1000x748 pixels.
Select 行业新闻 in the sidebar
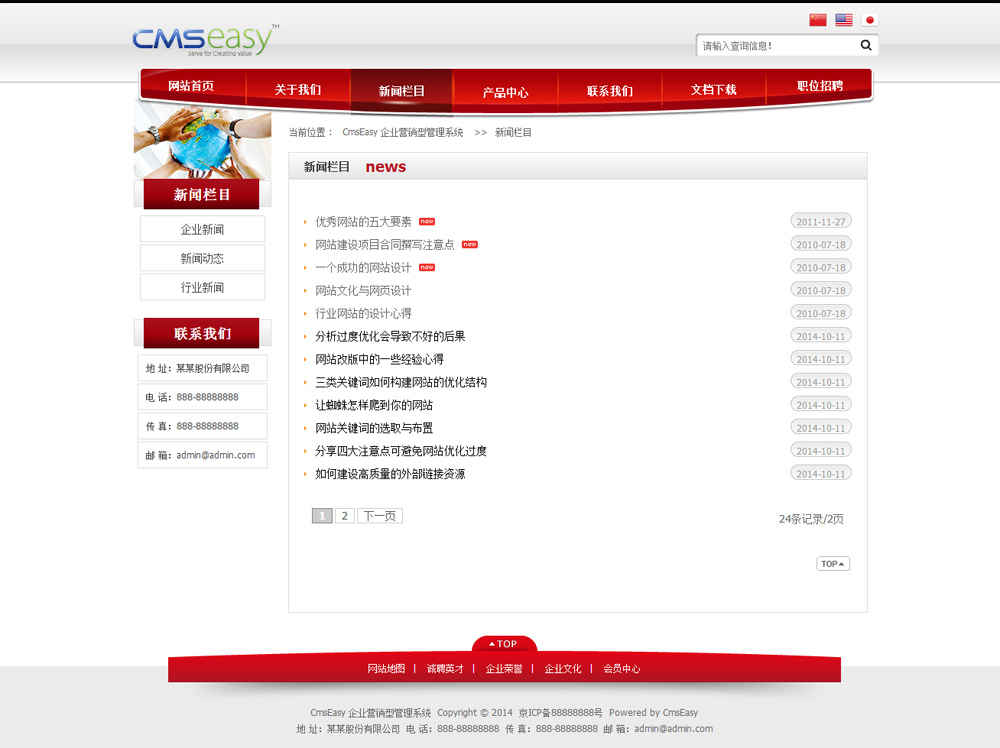[202, 288]
